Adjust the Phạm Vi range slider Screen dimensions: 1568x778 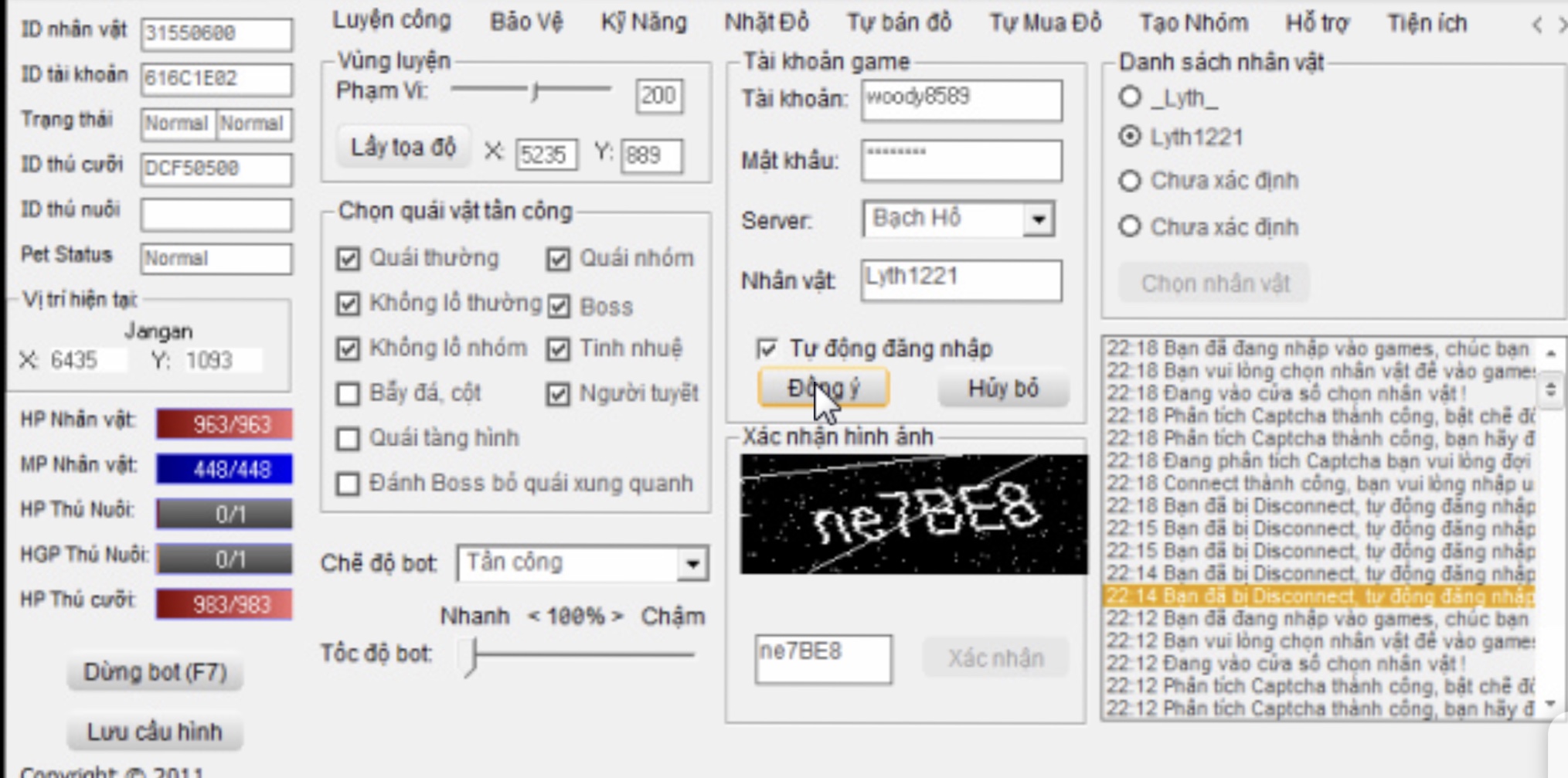[535, 91]
